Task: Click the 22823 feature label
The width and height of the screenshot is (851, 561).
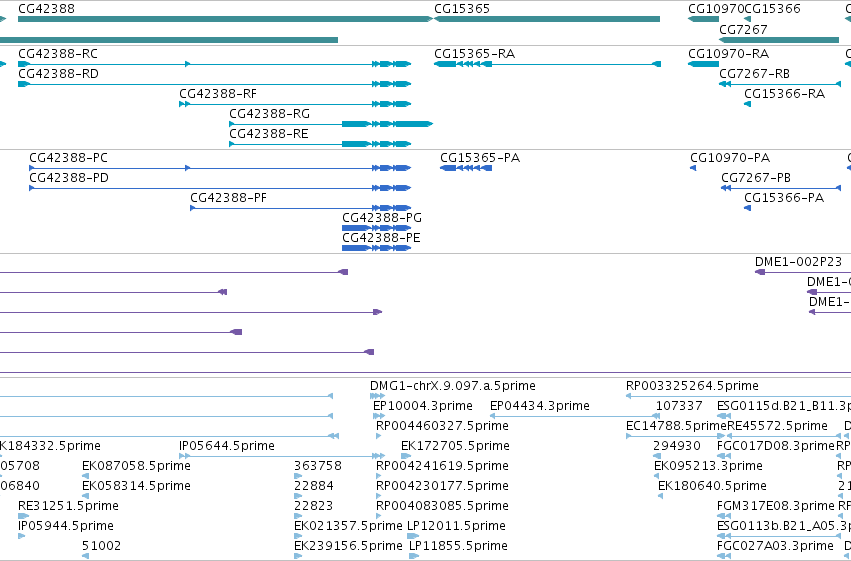Action: pyautogui.click(x=313, y=506)
